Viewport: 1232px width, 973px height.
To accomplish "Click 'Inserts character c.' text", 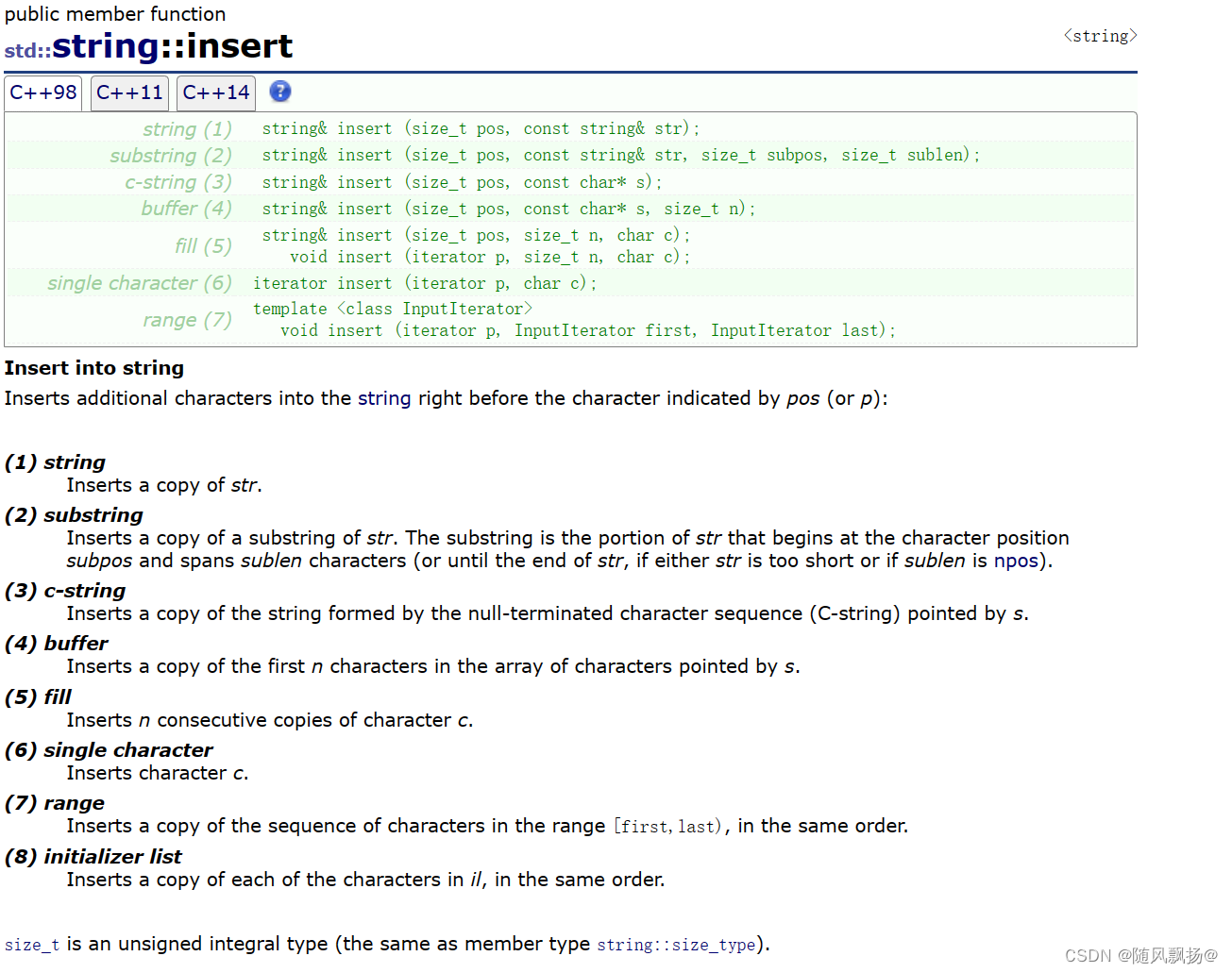I will coord(158,773).
